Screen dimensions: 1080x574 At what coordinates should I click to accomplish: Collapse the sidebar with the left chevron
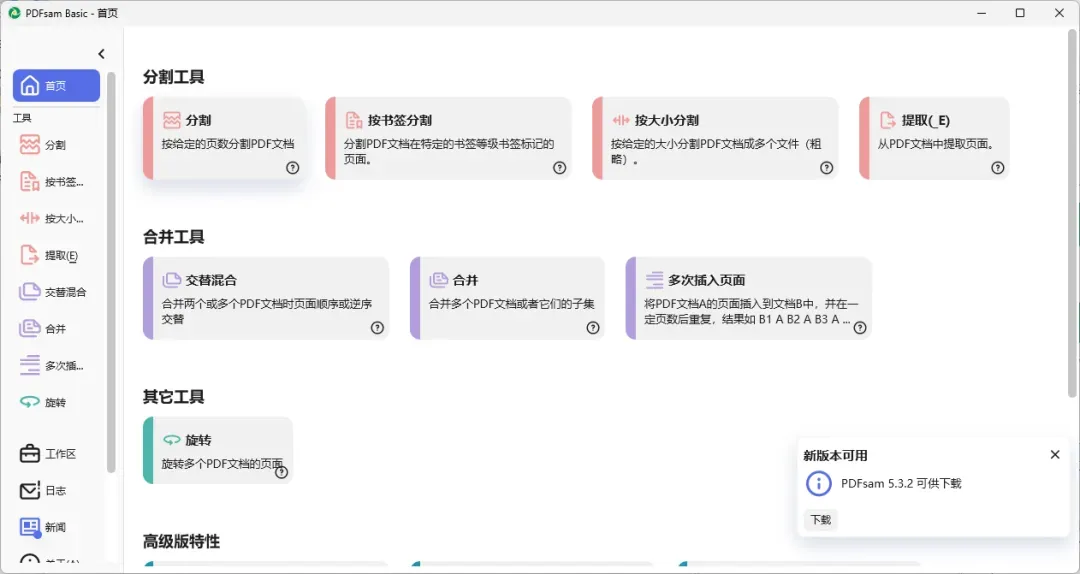click(x=101, y=54)
